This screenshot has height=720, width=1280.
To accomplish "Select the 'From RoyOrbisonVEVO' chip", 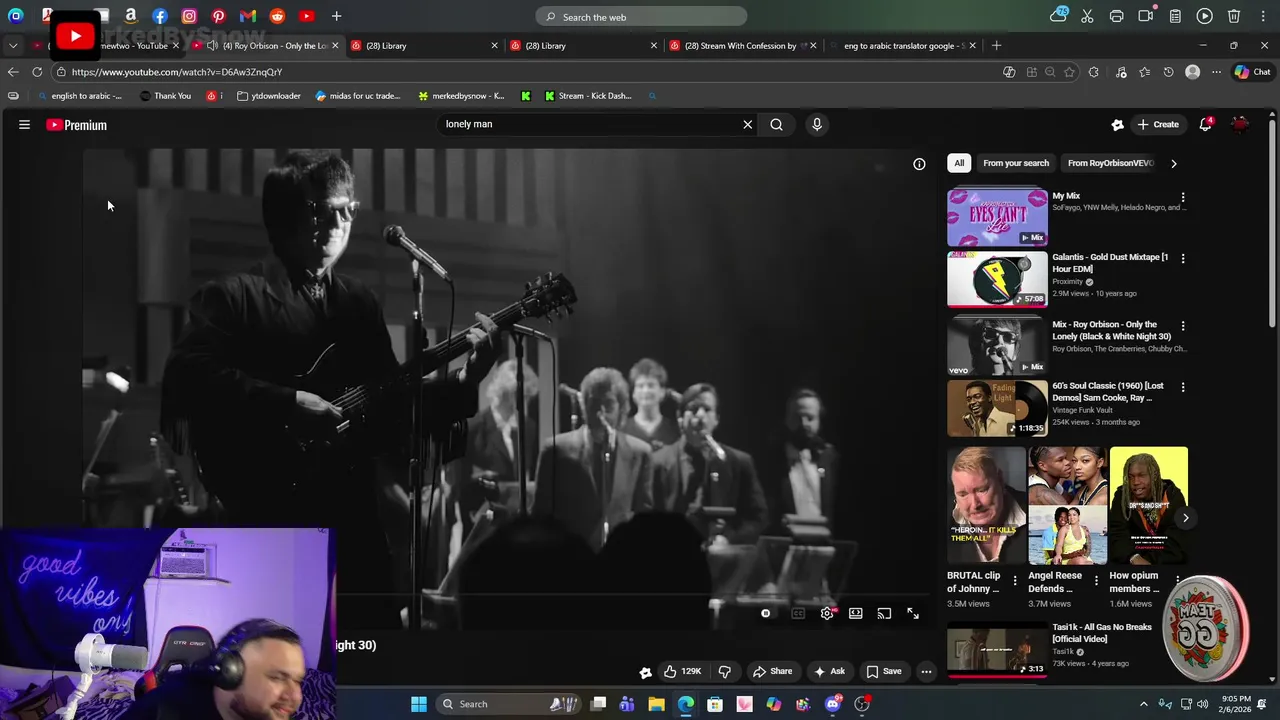I will (x=1110, y=163).
